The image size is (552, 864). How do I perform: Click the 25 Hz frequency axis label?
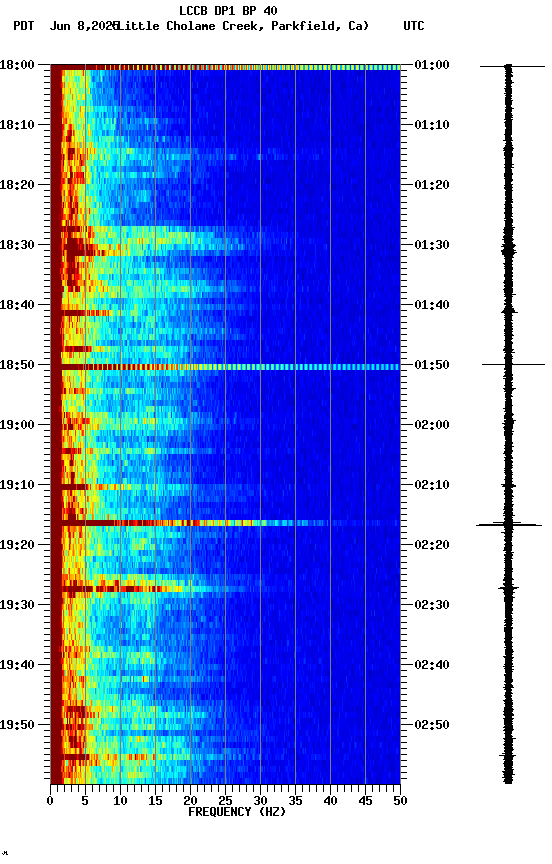pos(225,801)
